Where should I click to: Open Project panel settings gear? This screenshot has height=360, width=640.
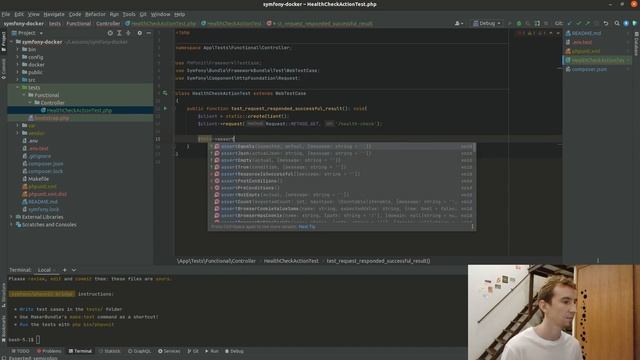pos(140,33)
